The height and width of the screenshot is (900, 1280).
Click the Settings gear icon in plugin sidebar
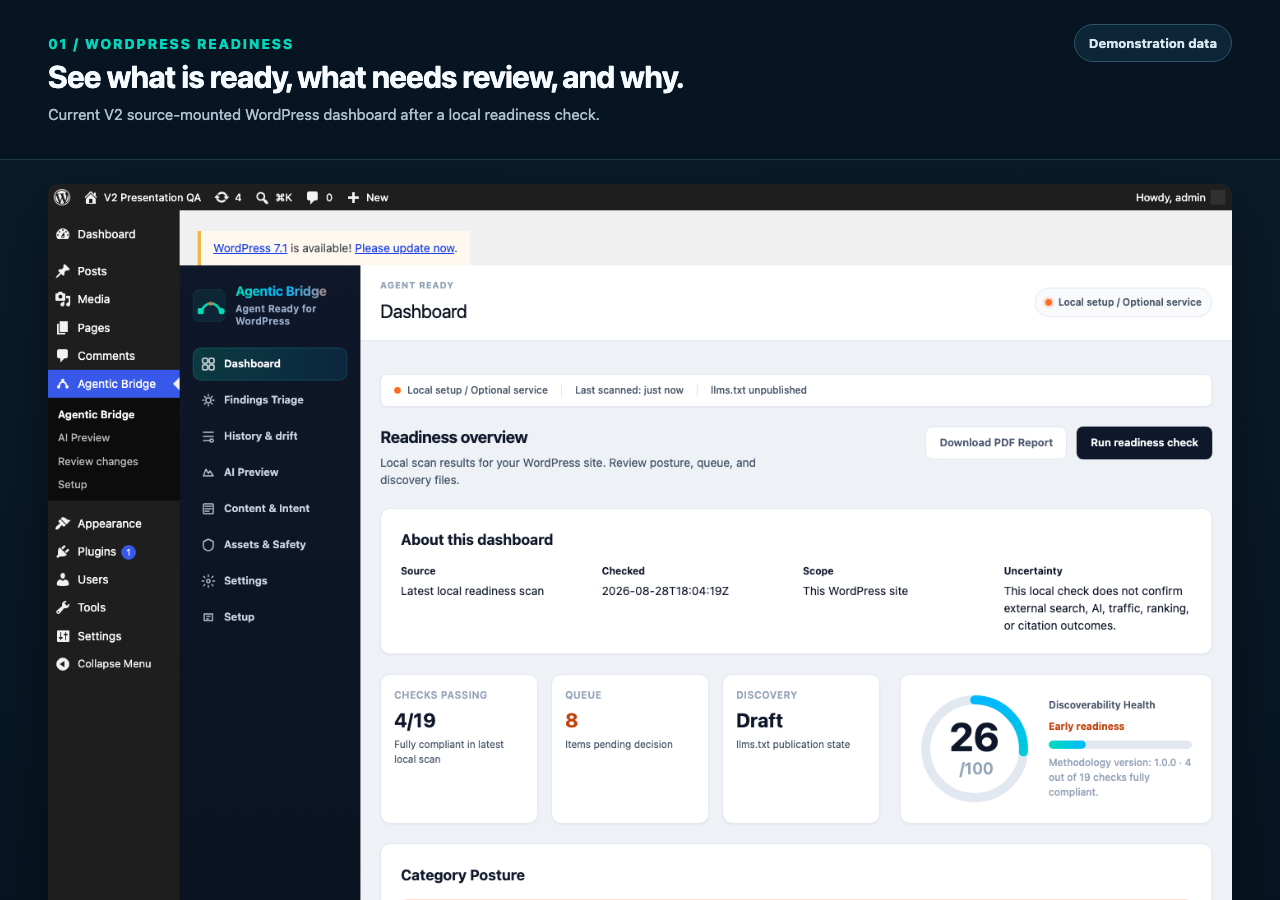[x=208, y=581]
